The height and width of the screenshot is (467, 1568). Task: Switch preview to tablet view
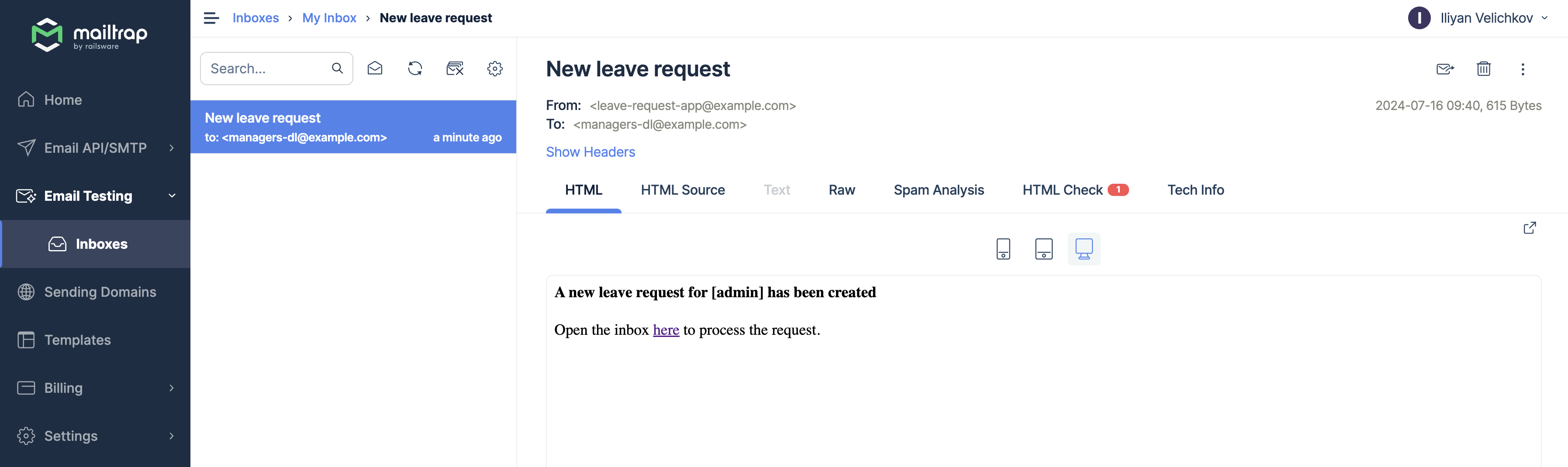pyautogui.click(x=1043, y=249)
